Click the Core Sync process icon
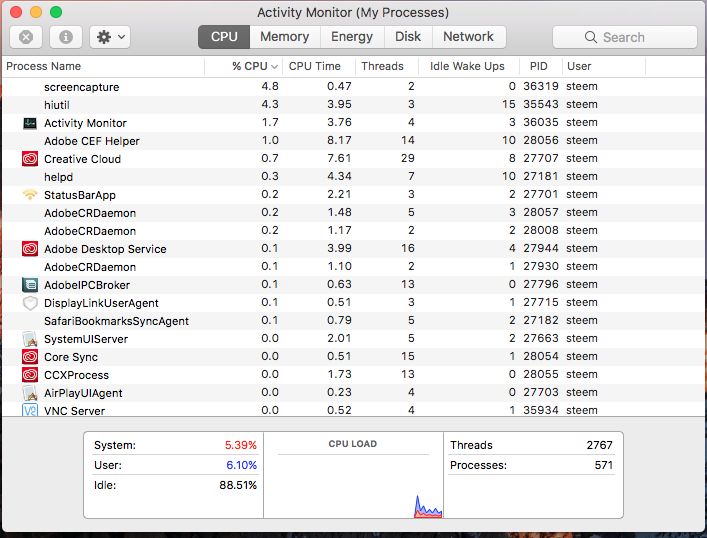Image resolution: width=707 pixels, height=538 pixels. (x=30, y=357)
